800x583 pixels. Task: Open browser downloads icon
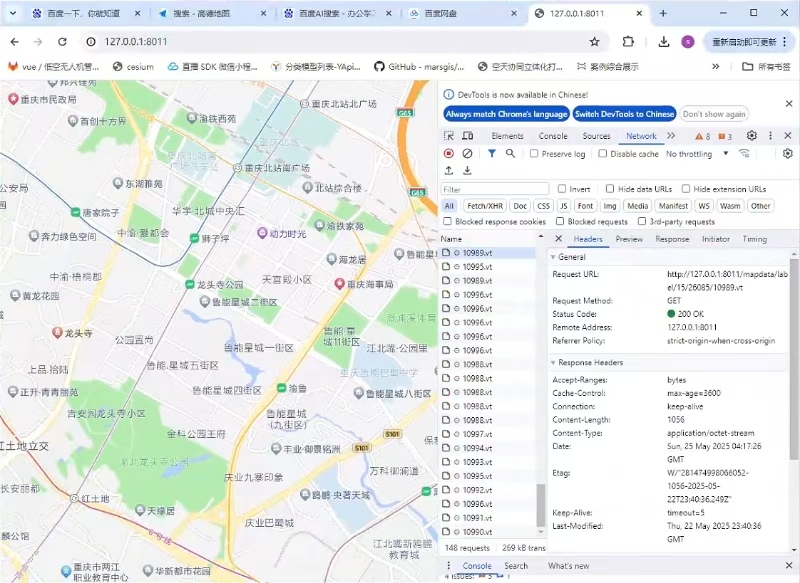tap(664, 42)
